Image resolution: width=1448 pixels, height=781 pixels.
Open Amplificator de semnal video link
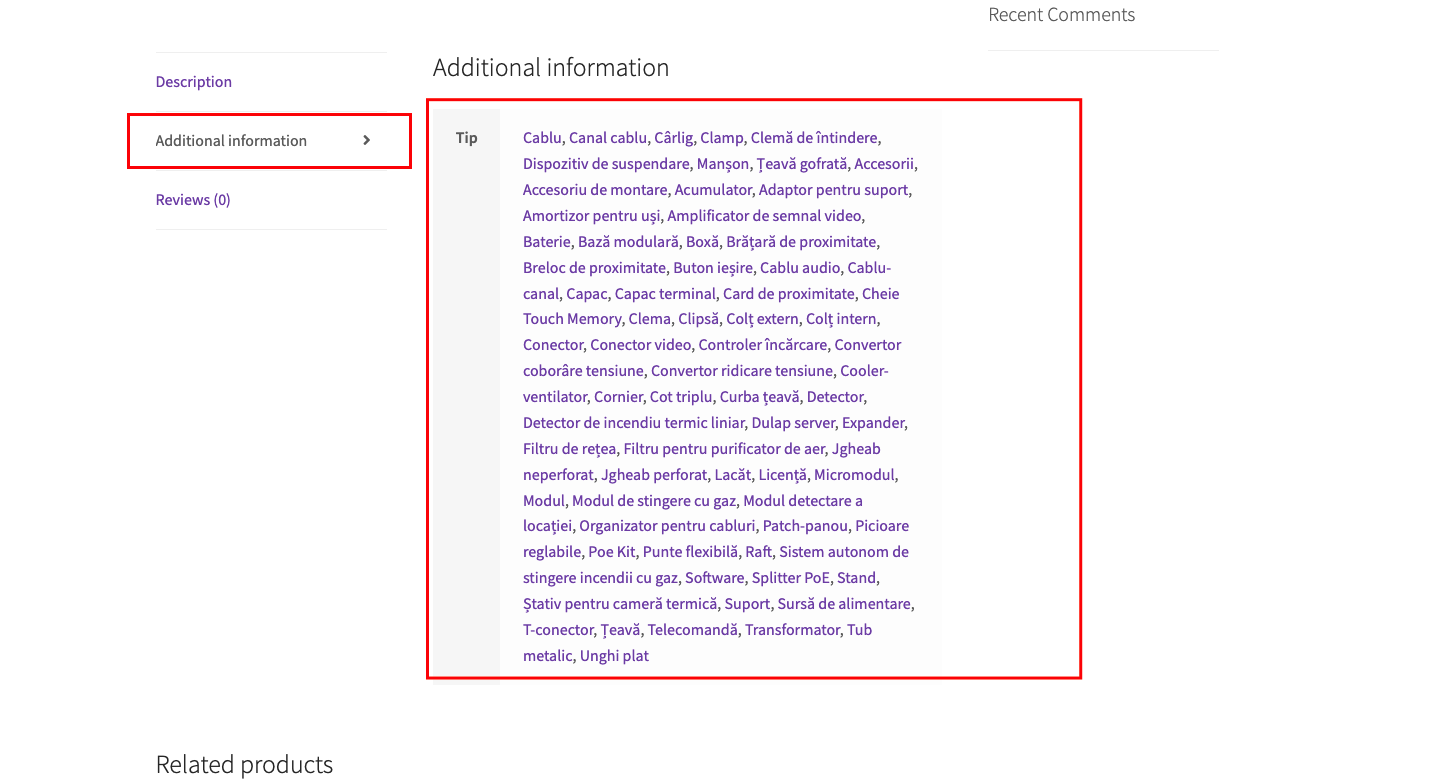764,216
